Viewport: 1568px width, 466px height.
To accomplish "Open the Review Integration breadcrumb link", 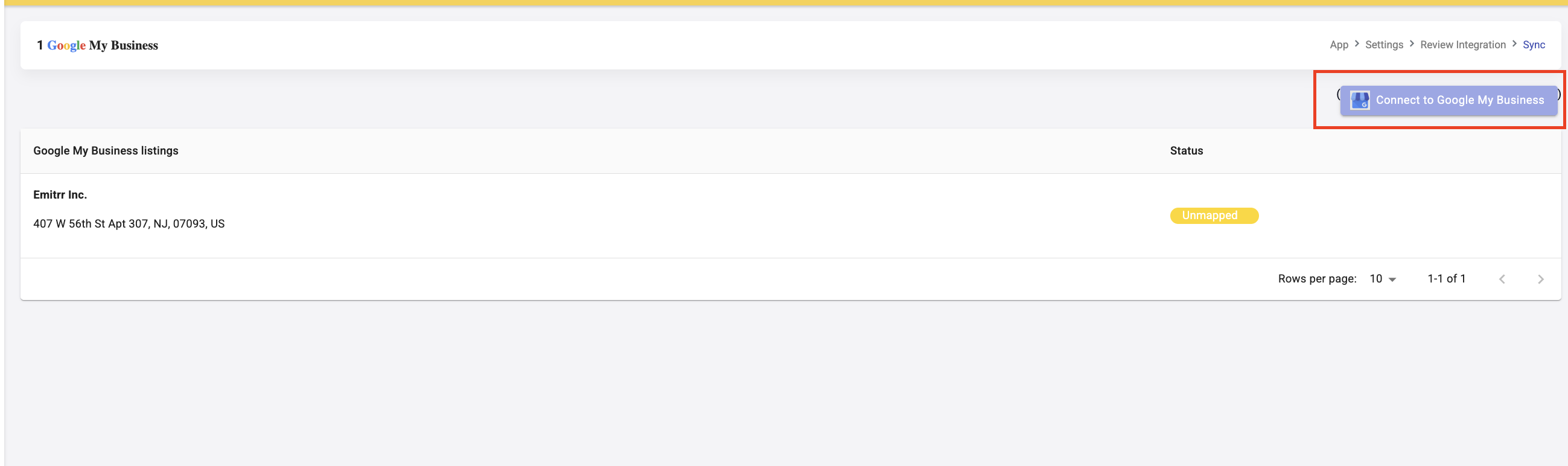I will pyautogui.click(x=1463, y=45).
